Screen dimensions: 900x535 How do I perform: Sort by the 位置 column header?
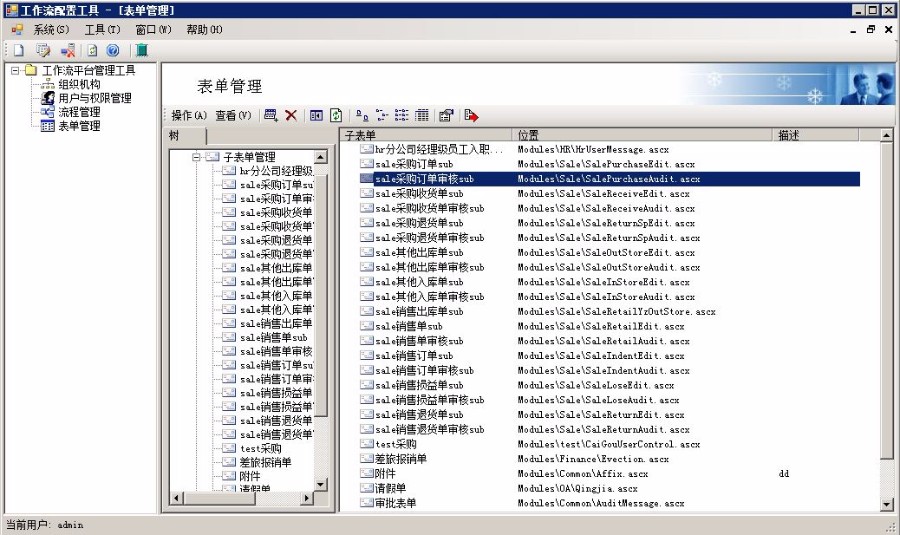(642, 135)
